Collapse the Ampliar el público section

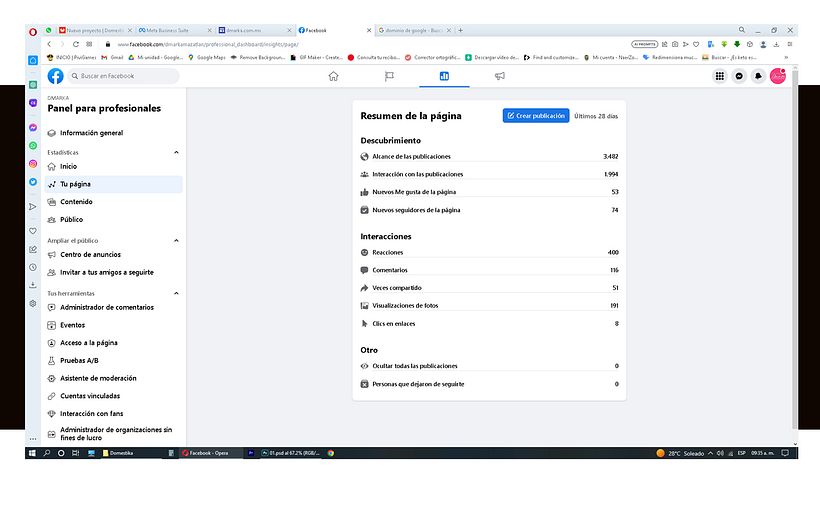tap(177, 240)
